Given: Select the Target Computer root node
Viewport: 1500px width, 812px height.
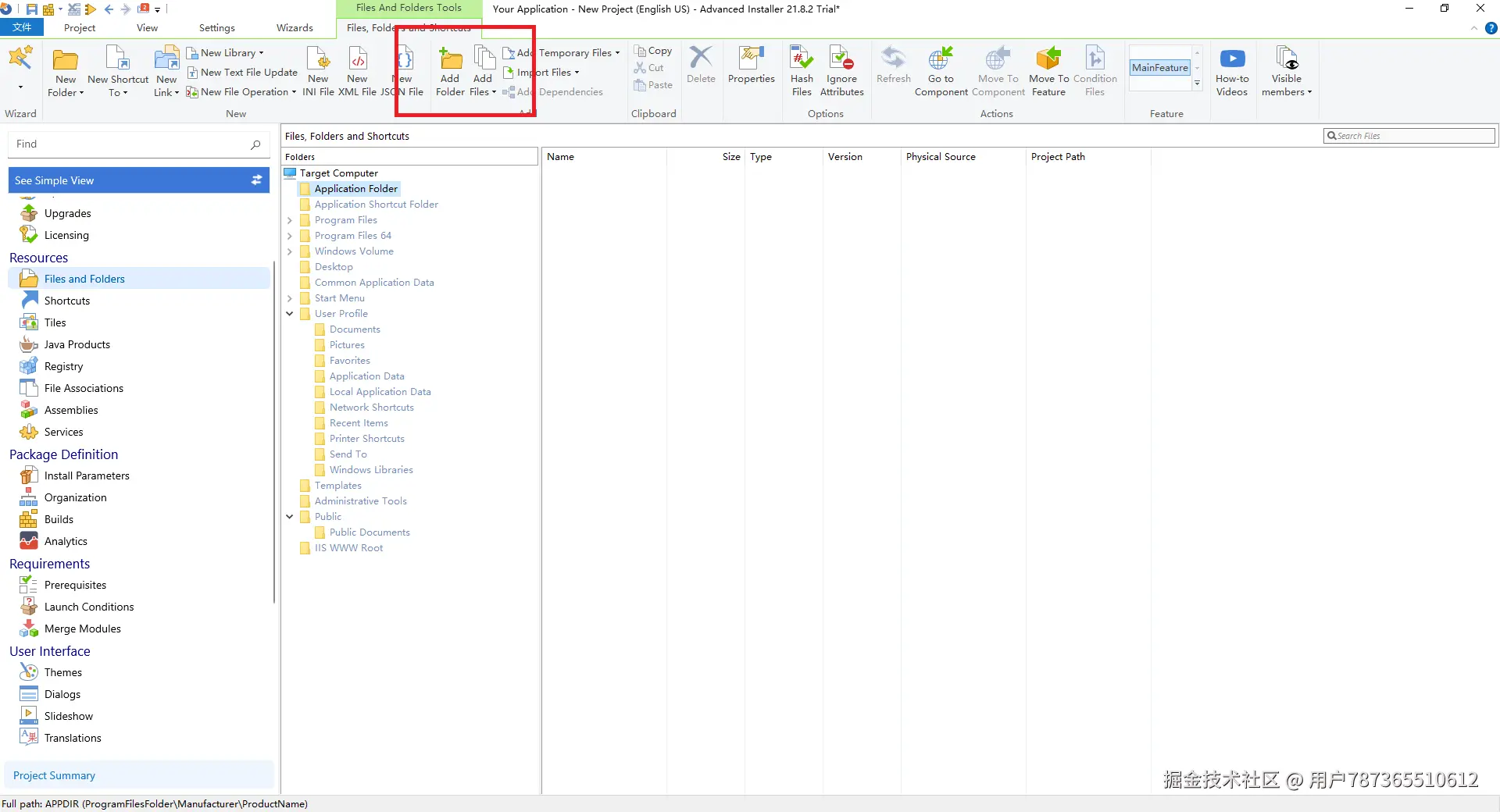Looking at the screenshot, I should (x=338, y=173).
